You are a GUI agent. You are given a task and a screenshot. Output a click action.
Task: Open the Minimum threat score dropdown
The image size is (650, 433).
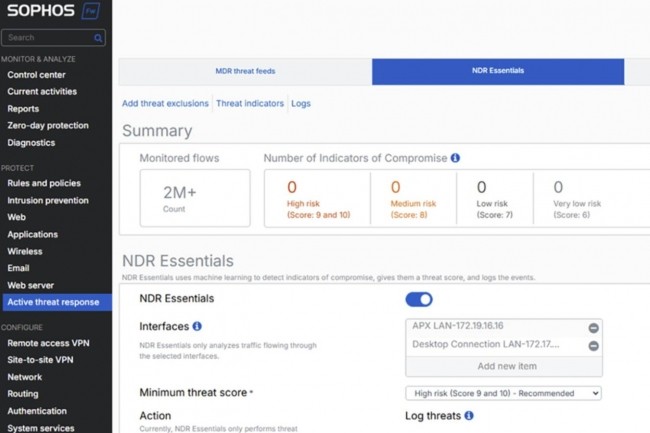(x=503, y=393)
